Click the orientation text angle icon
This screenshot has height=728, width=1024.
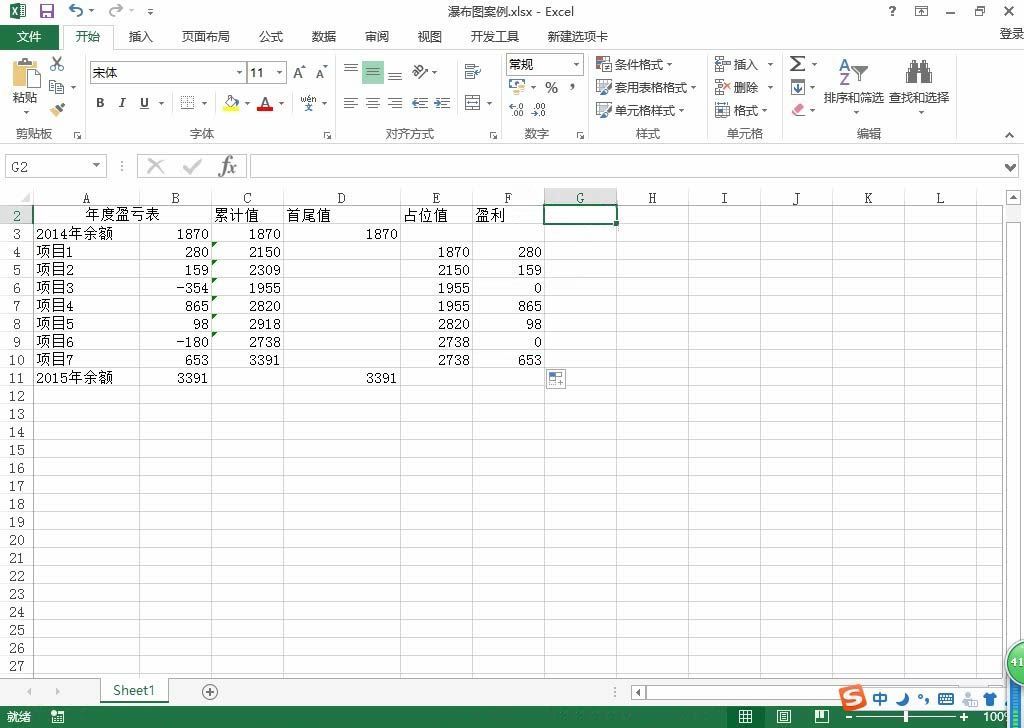pos(420,72)
